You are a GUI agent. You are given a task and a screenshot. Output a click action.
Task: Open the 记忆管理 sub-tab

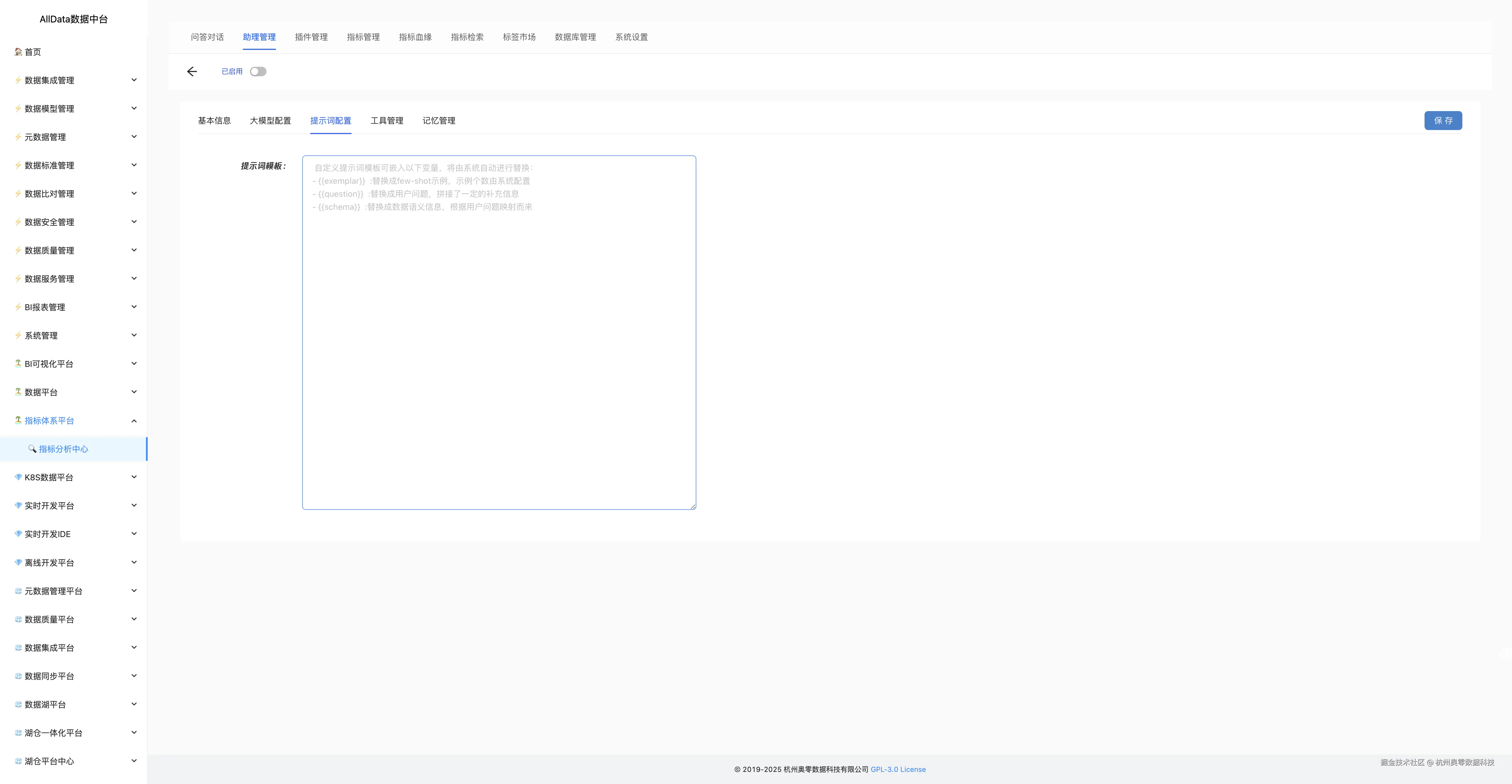pyautogui.click(x=438, y=120)
